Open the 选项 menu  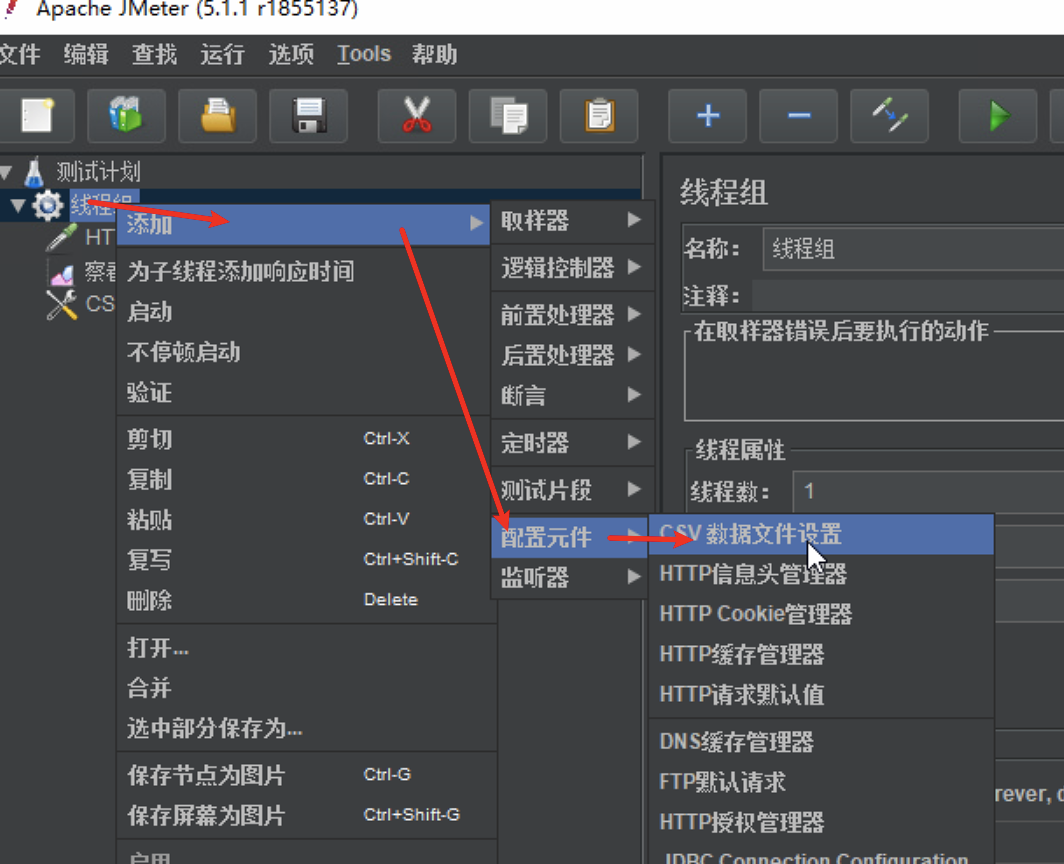point(291,54)
